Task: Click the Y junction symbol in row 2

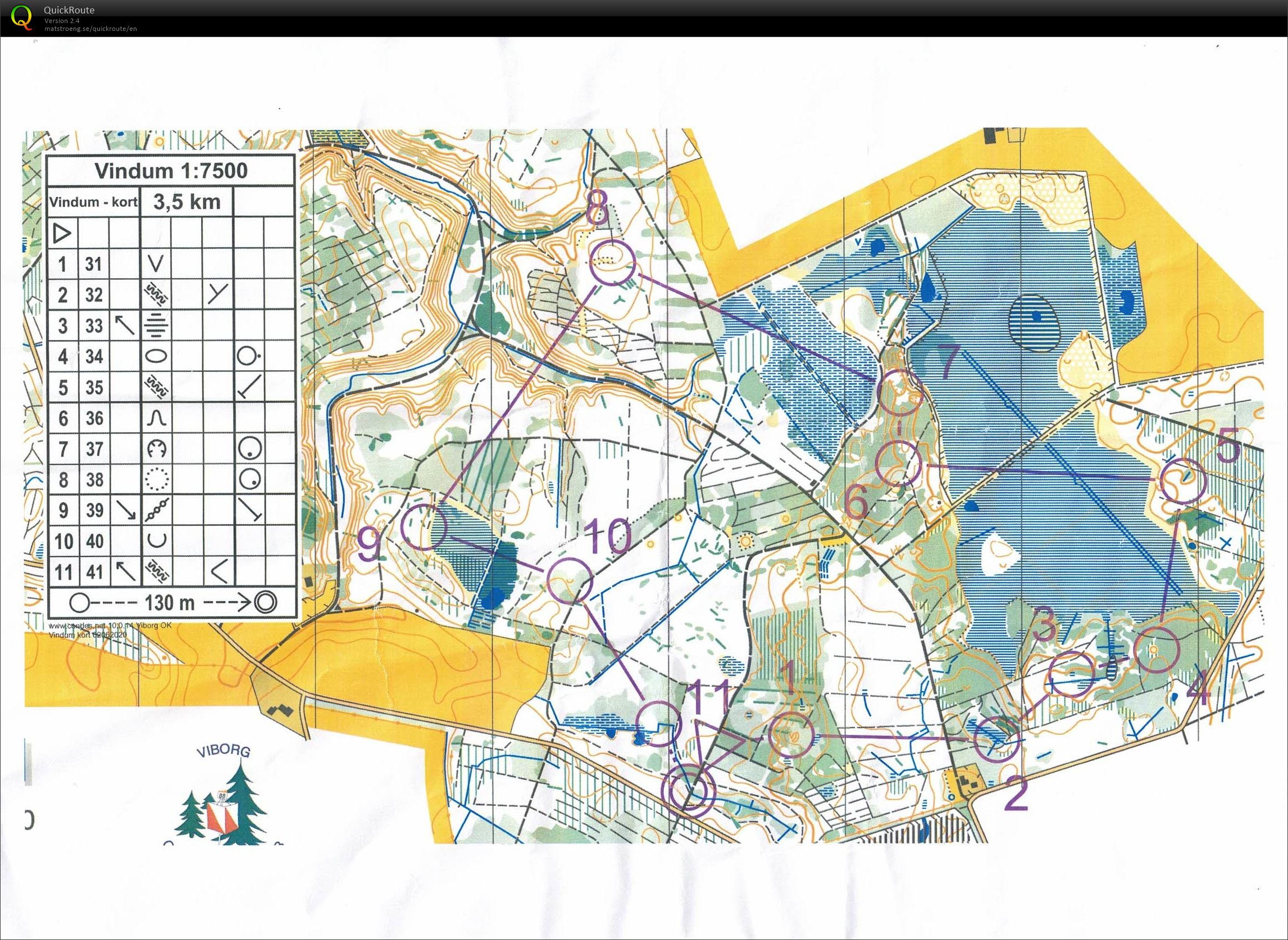Action: point(217,294)
